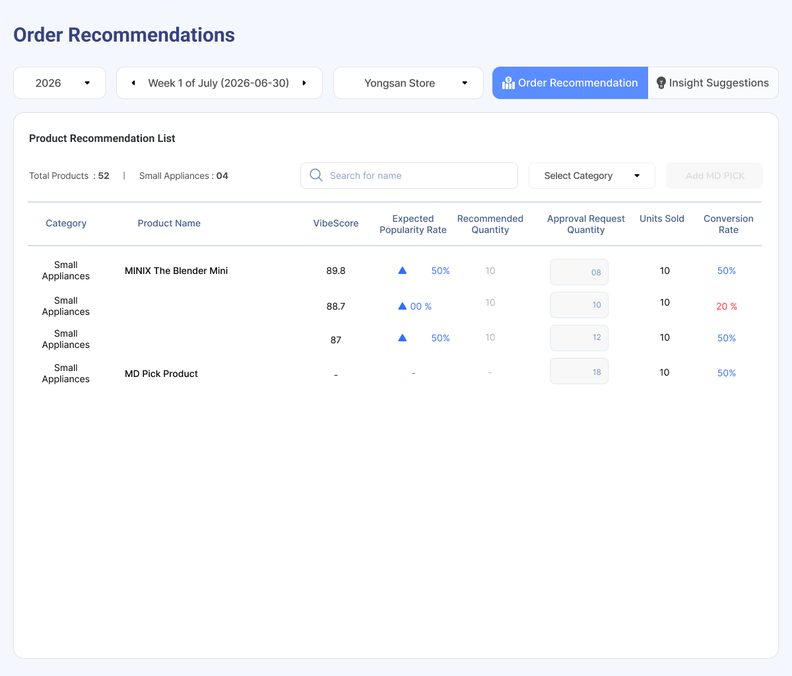Click Week 1 of July date label
Image resolution: width=792 pixels, height=676 pixels.
tap(218, 83)
